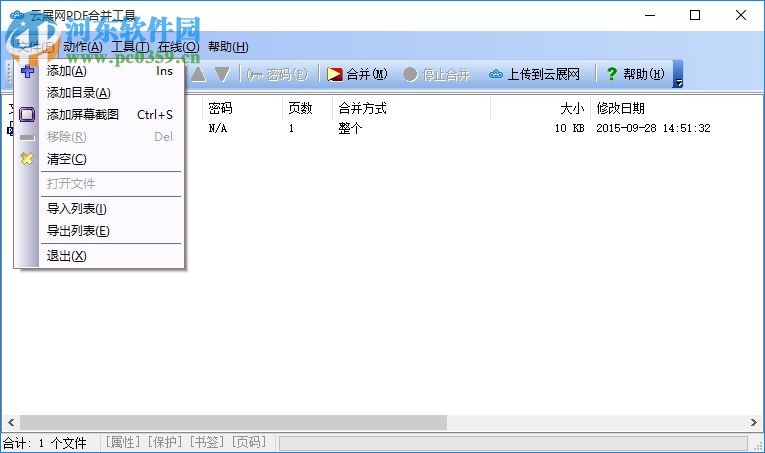Click the 10 KB size cell

click(569, 128)
